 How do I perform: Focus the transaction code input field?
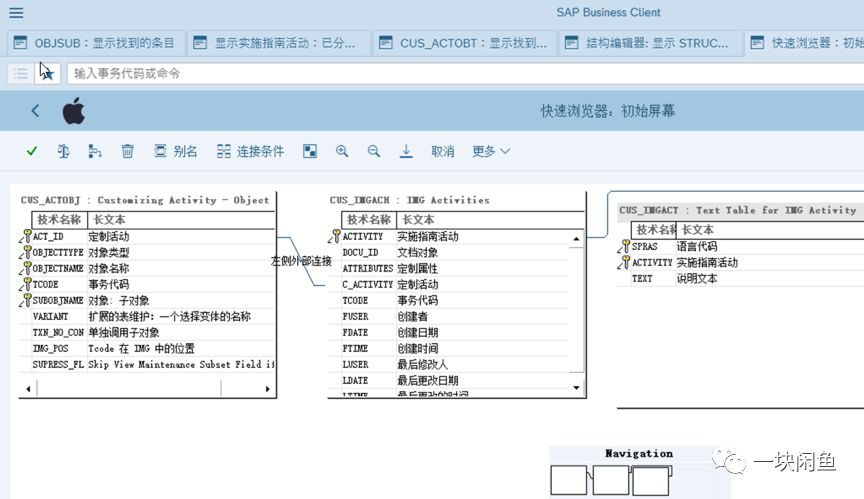click(466, 73)
